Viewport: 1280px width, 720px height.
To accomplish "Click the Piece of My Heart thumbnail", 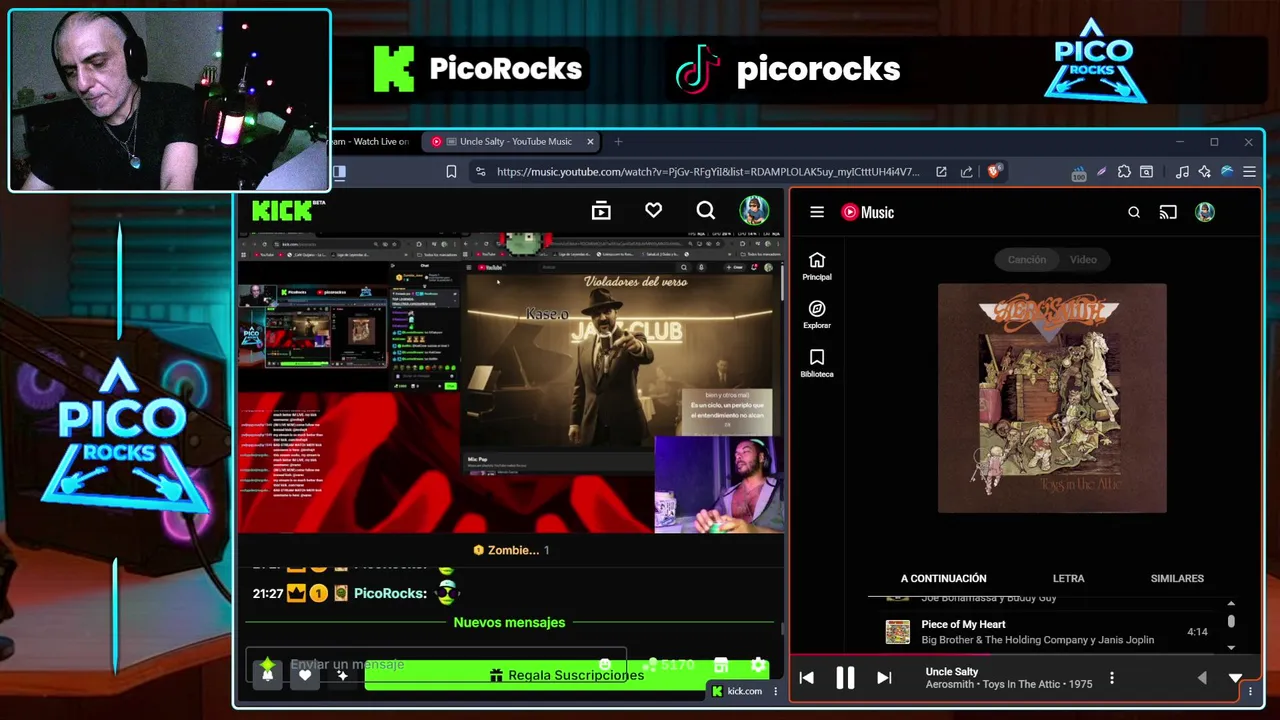I will click(898, 632).
